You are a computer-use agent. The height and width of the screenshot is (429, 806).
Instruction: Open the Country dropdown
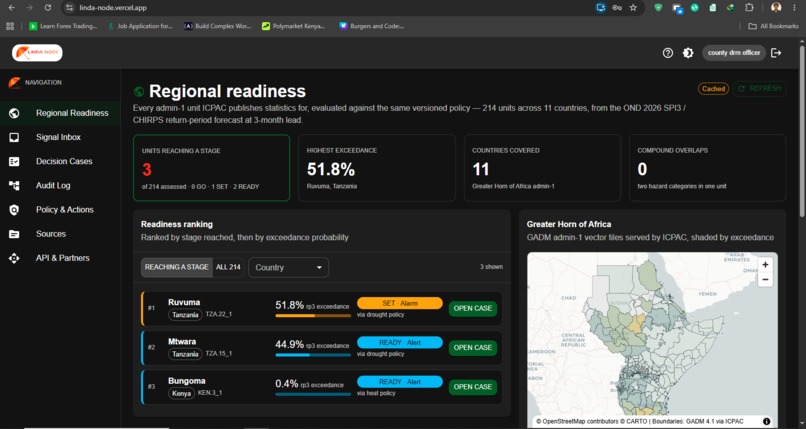(288, 267)
